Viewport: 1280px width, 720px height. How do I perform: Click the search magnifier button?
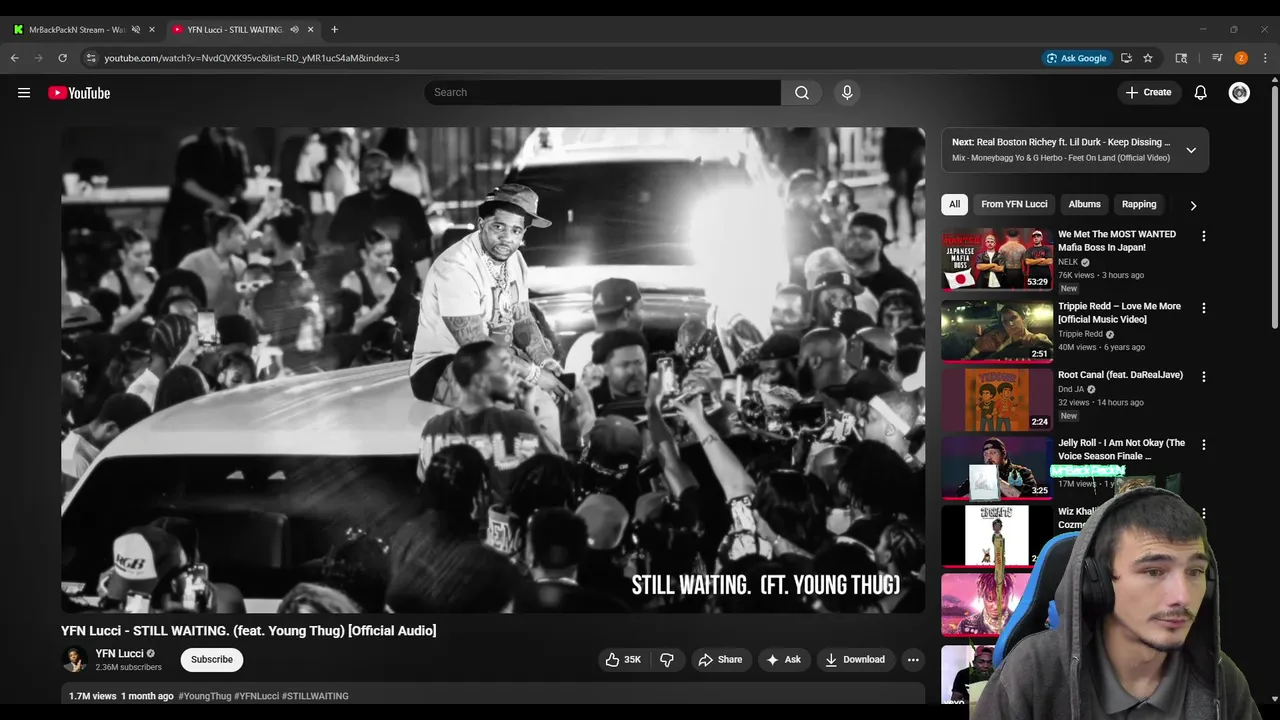[x=801, y=93]
